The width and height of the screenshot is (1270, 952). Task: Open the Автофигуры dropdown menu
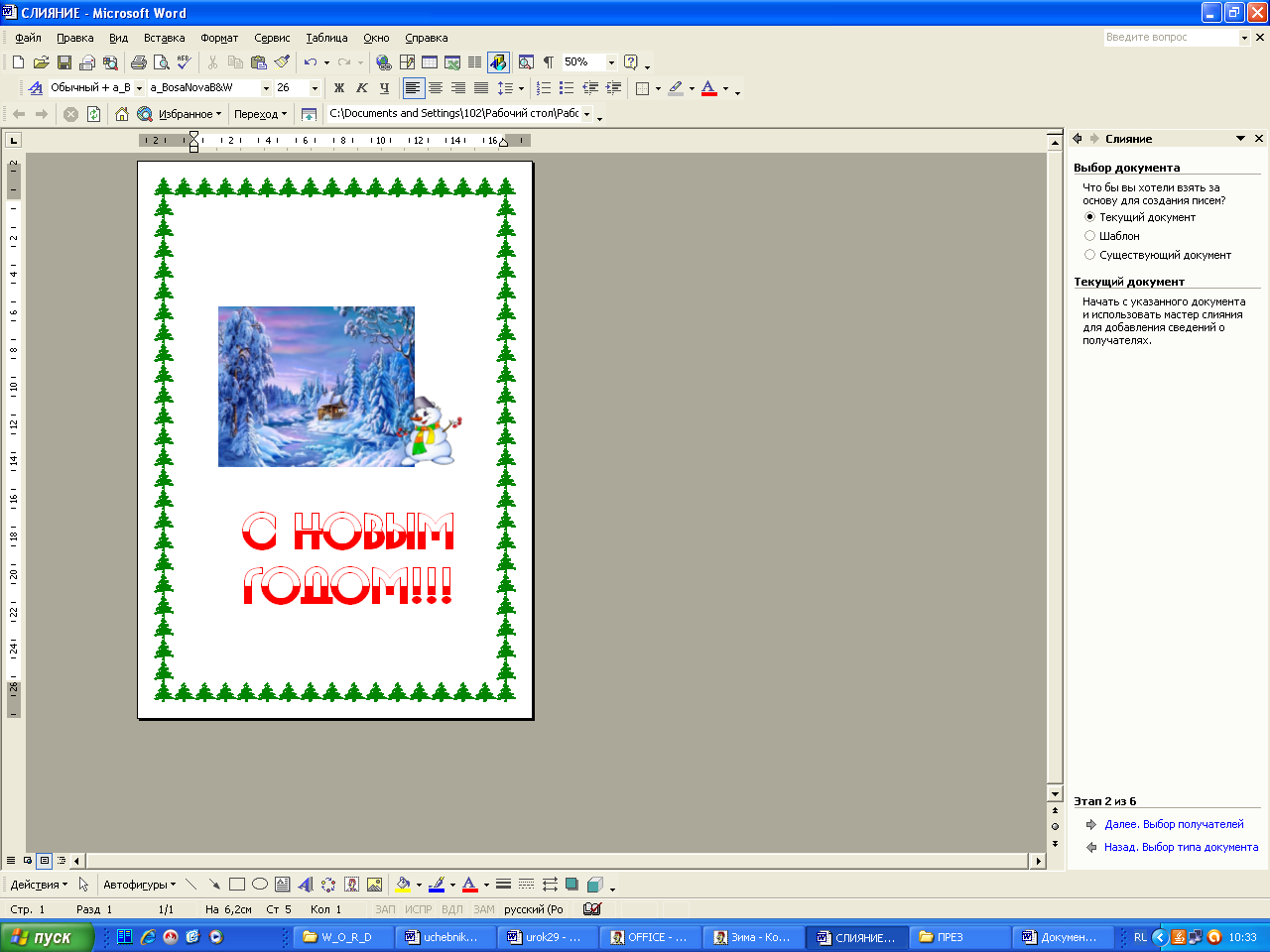140,885
